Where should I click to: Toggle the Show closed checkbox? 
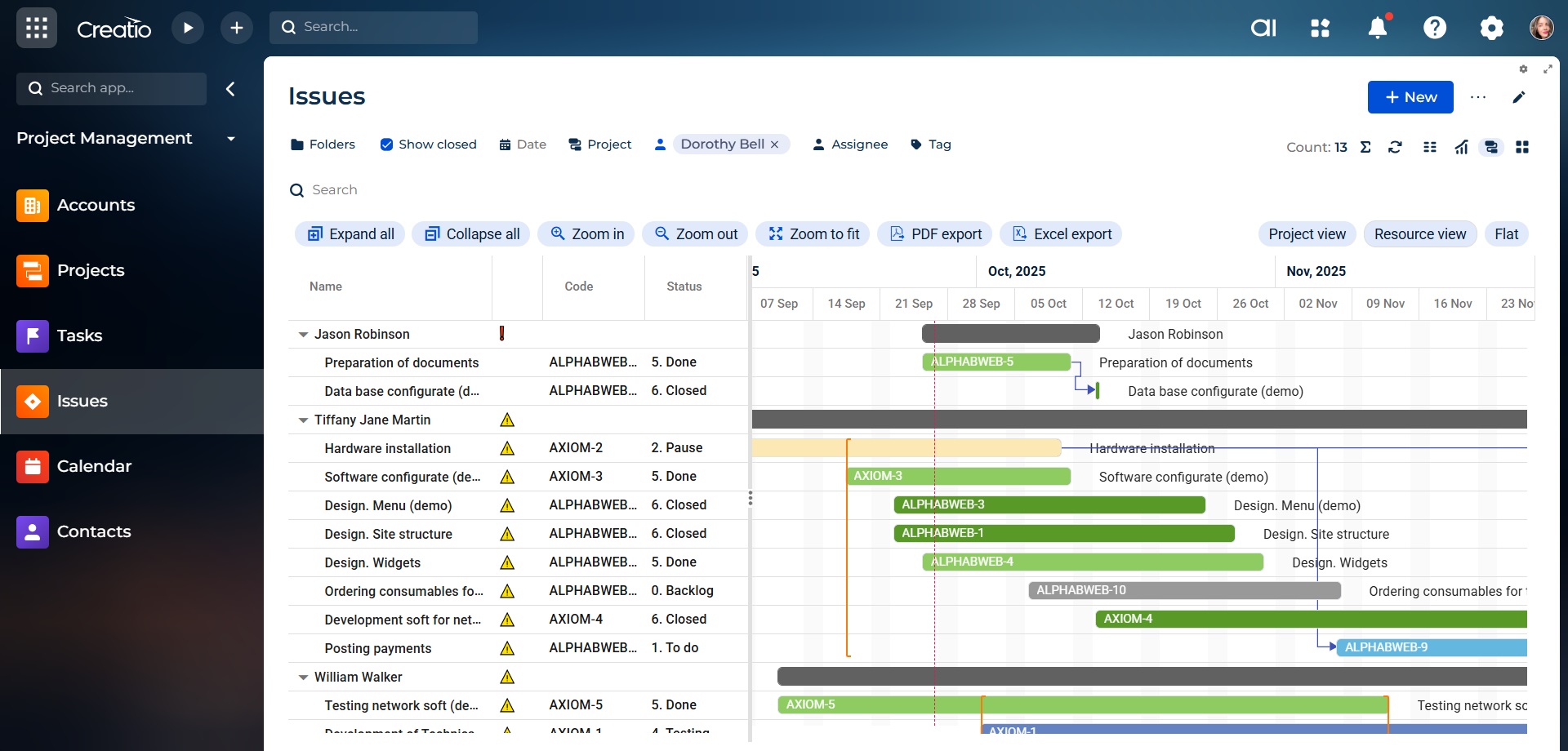[x=387, y=144]
